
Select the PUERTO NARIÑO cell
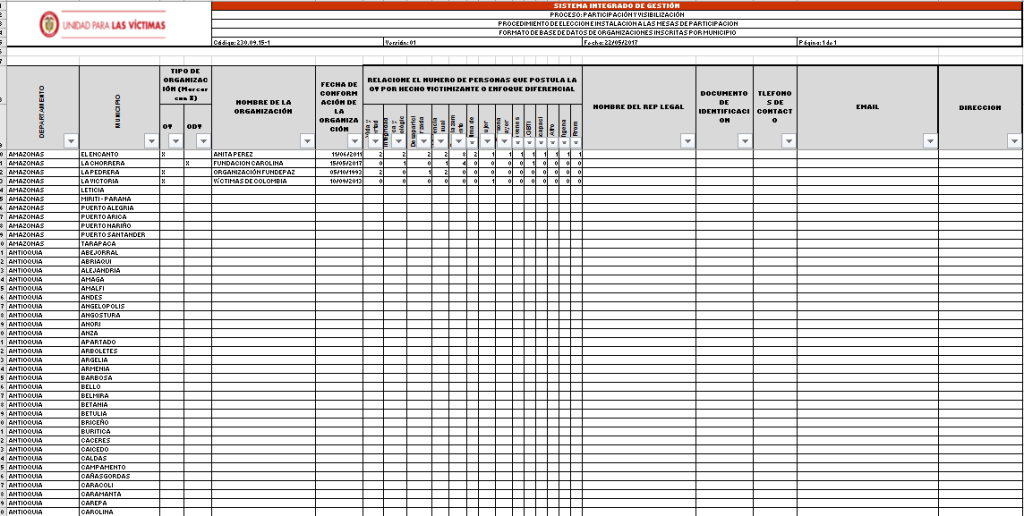click(120, 225)
